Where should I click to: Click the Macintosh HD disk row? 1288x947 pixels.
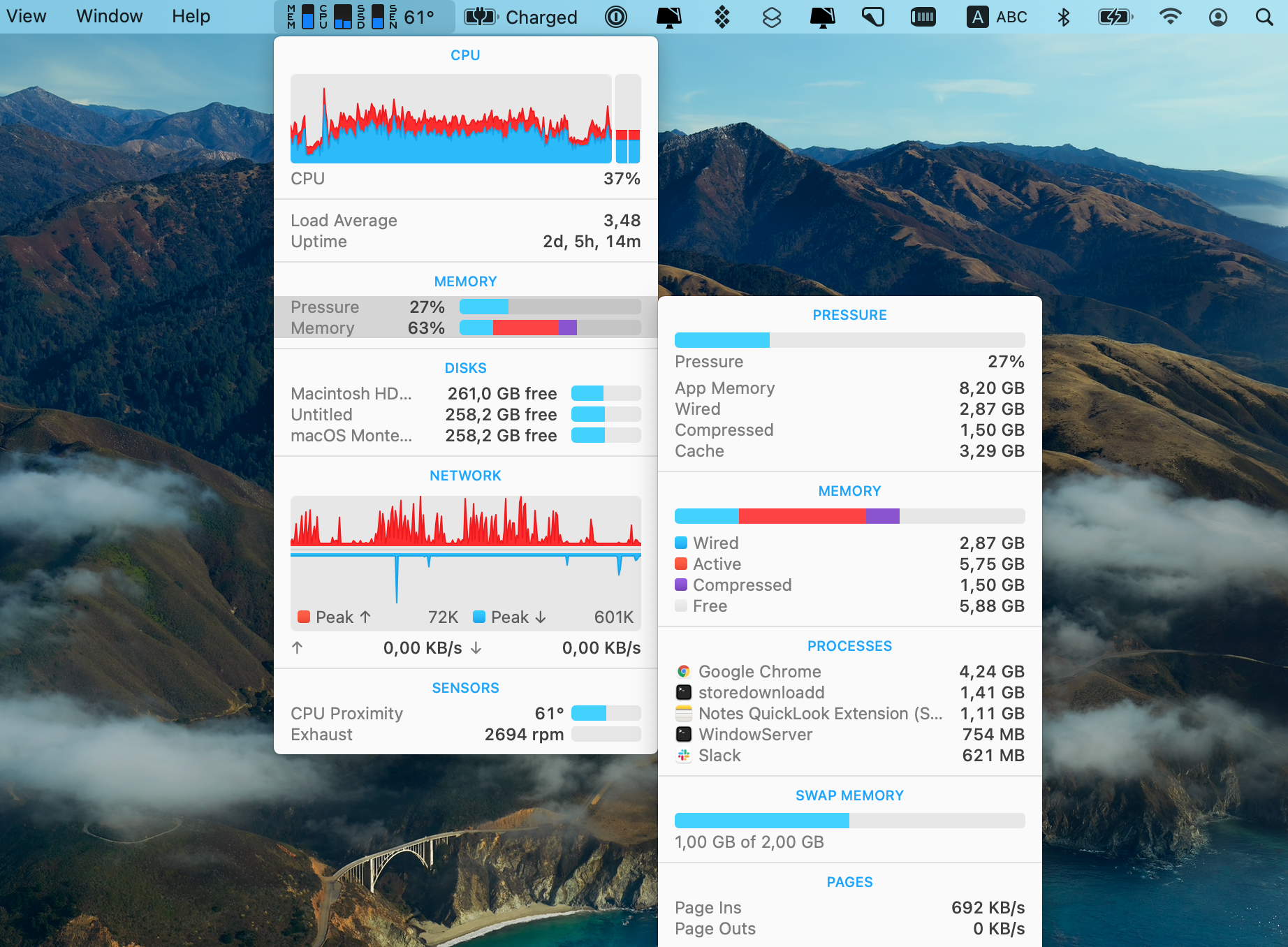pos(465,393)
